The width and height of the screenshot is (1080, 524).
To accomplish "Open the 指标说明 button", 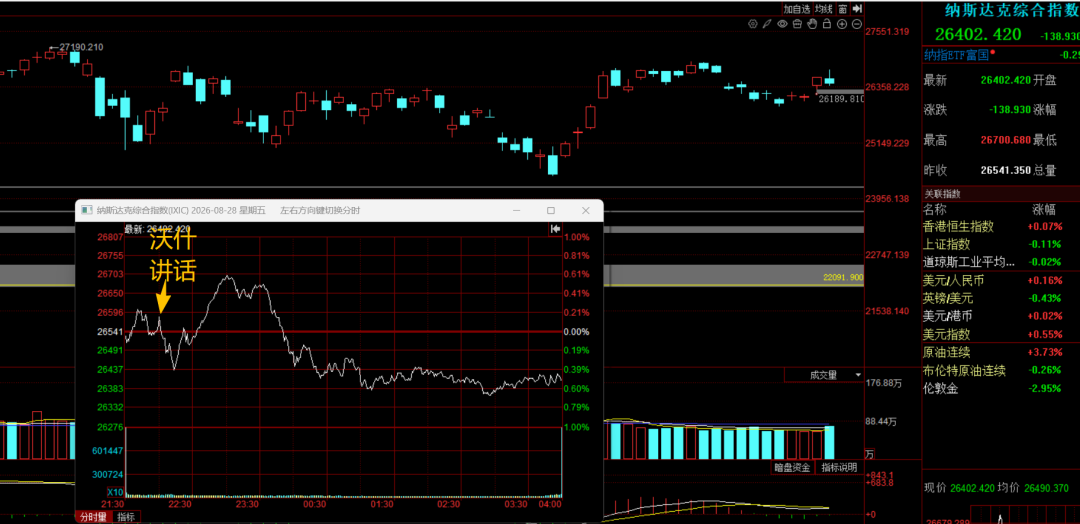I will pos(839,468).
